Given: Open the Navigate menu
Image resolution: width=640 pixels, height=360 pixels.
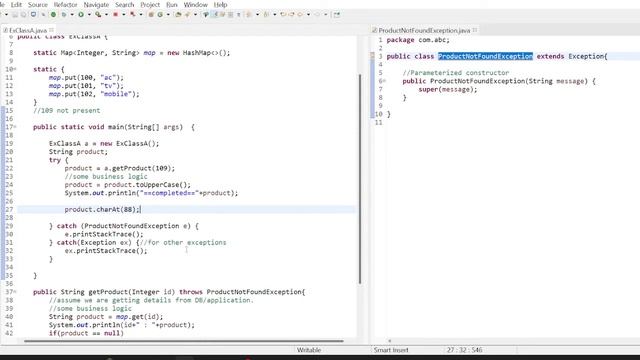Looking at the screenshot, I should point(96,5).
